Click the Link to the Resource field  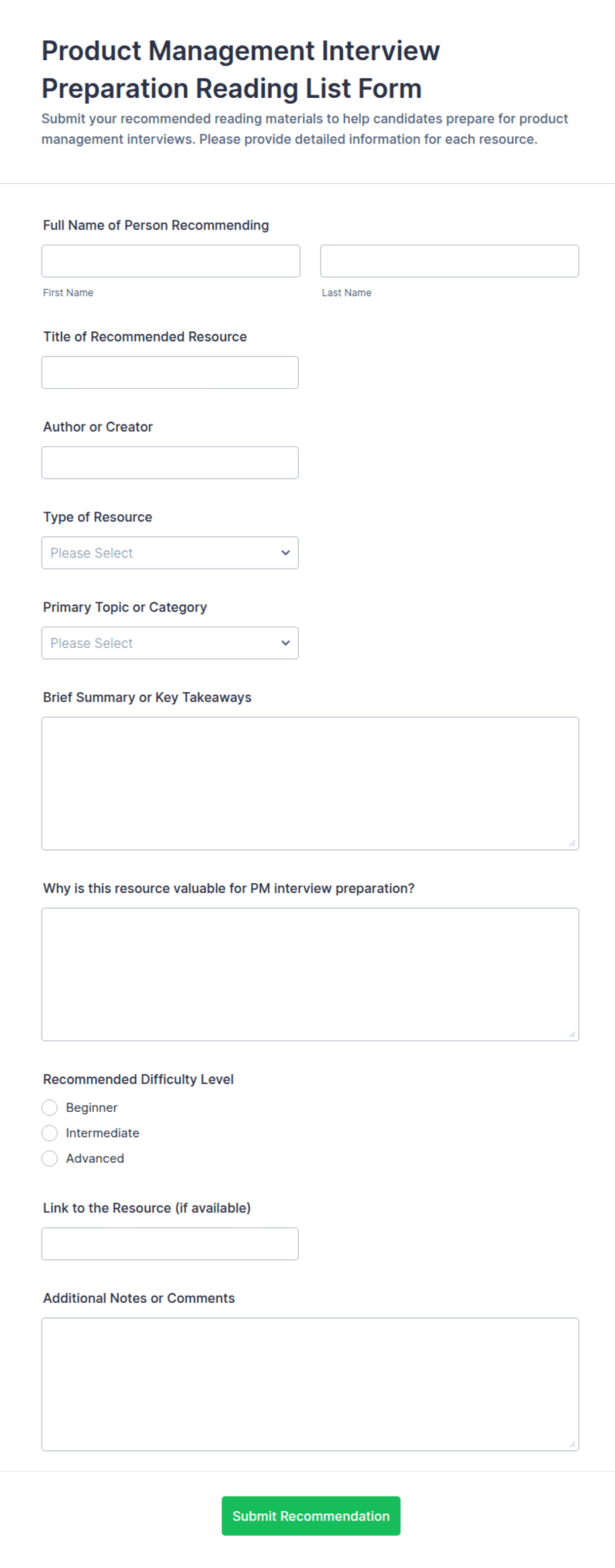170,1243
